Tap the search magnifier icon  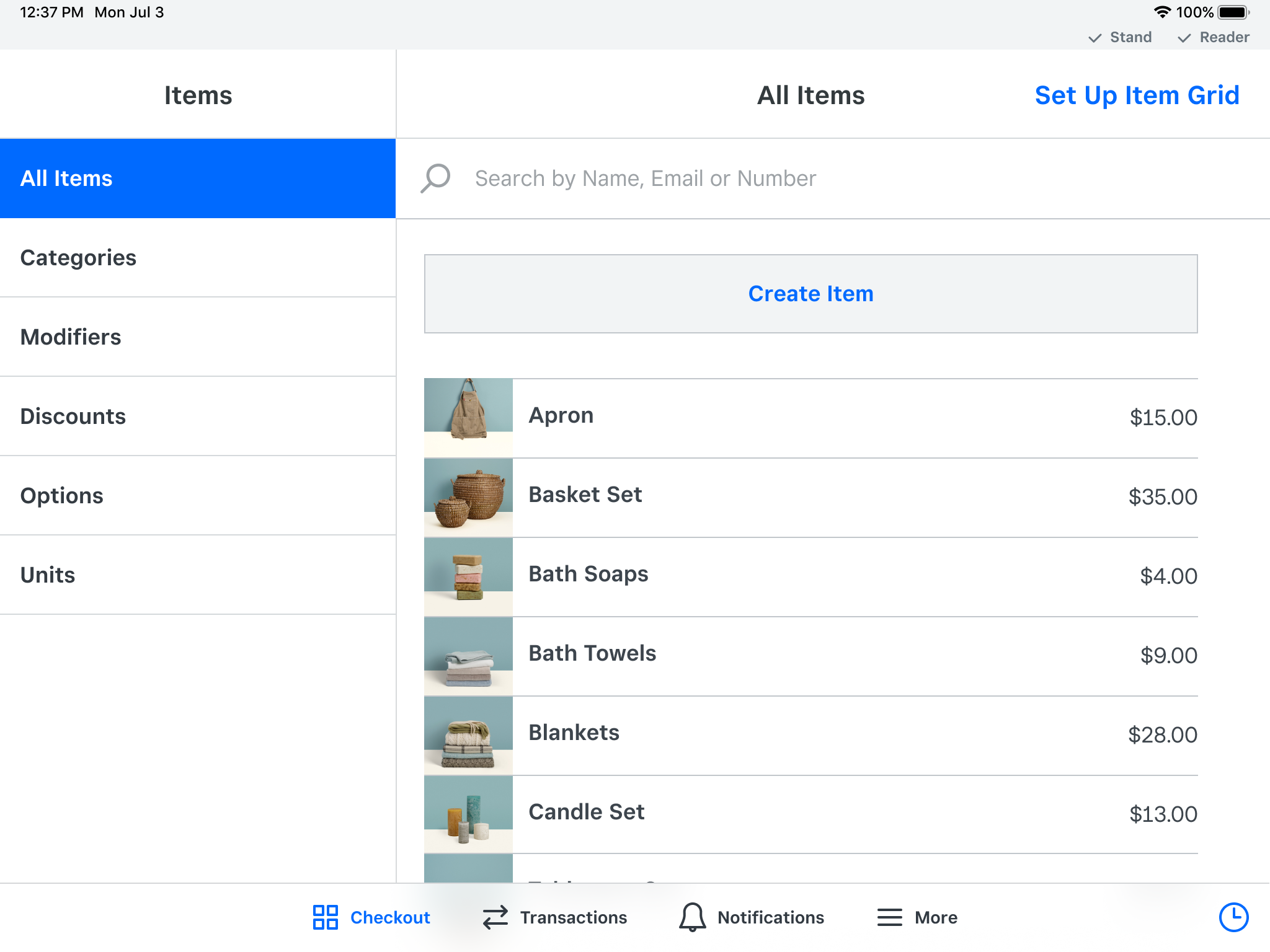435,178
